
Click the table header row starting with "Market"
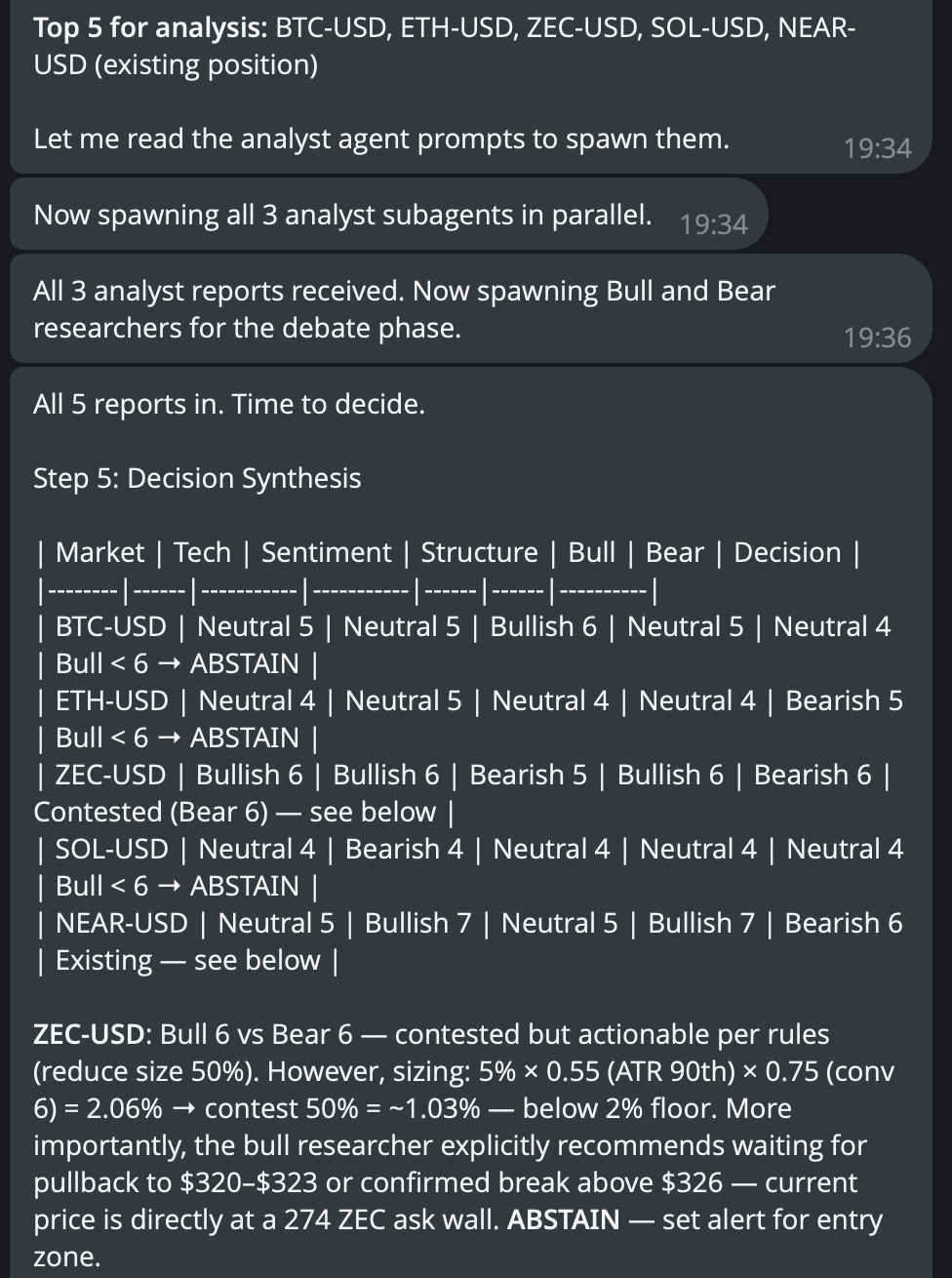[x=448, y=552]
